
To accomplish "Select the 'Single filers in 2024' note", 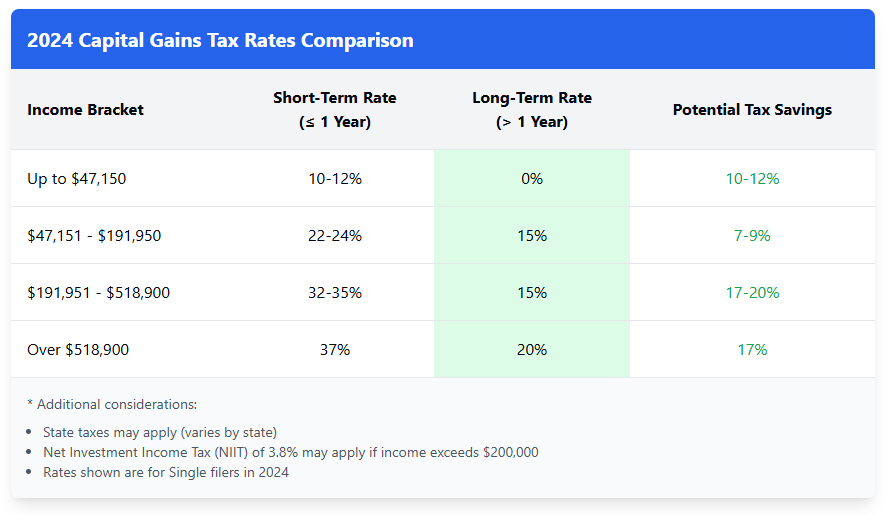I will click(166, 472).
